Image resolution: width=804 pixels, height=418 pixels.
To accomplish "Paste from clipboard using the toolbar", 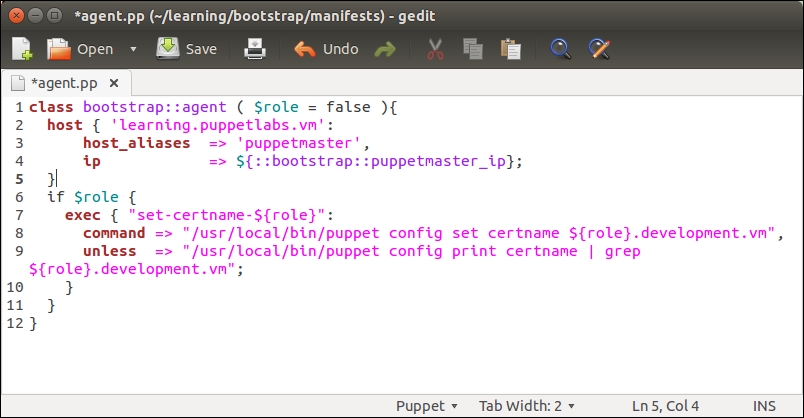I will pyautogui.click(x=510, y=49).
